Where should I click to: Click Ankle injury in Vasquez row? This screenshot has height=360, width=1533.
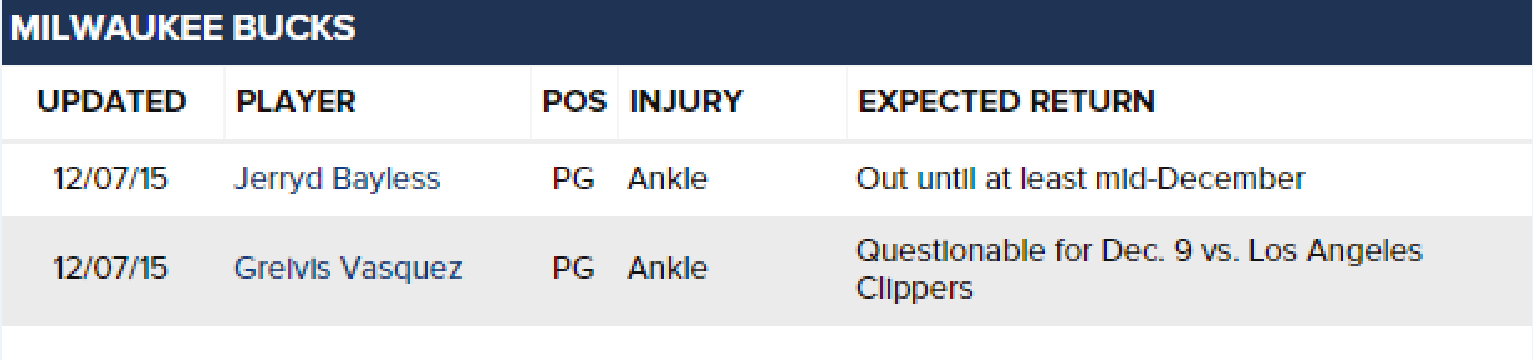tap(668, 269)
